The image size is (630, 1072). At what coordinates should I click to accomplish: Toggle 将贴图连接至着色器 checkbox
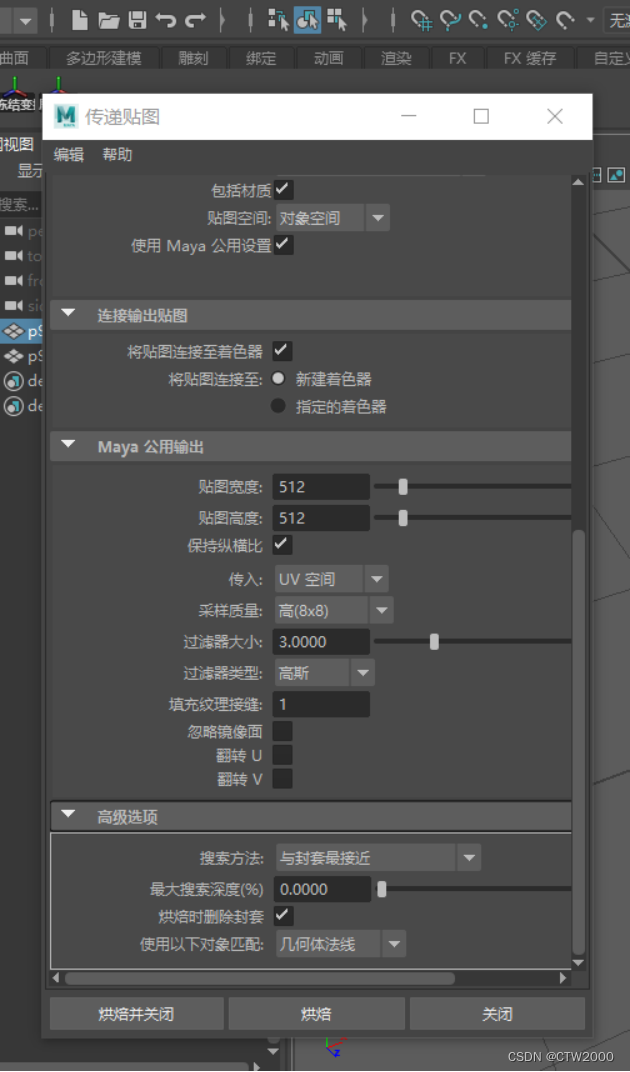pyautogui.click(x=282, y=351)
